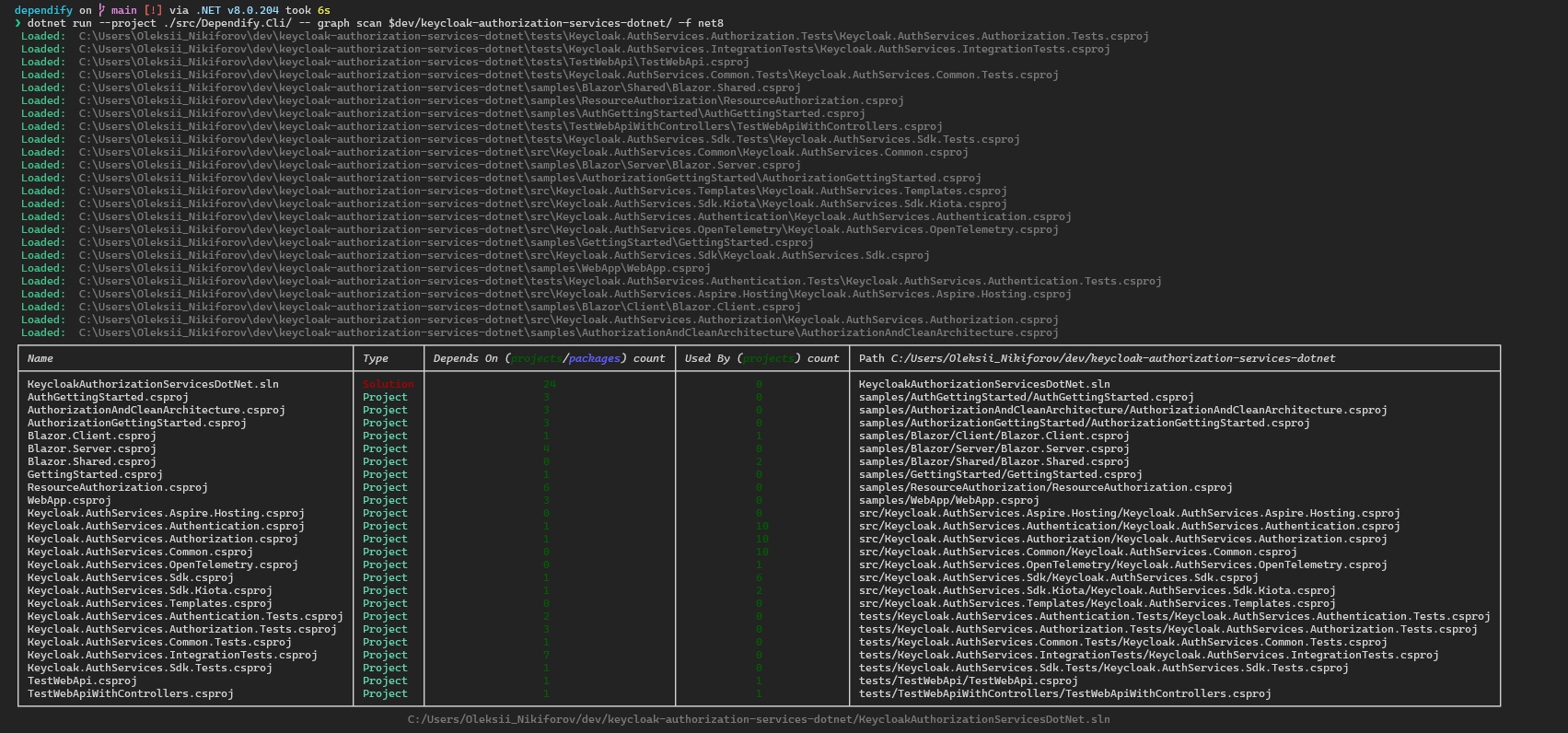Click the blue packages word in the header
Image resolution: width=1568 pixels, height=733 pixels.
pyautogui.click(x=595, y=358)
